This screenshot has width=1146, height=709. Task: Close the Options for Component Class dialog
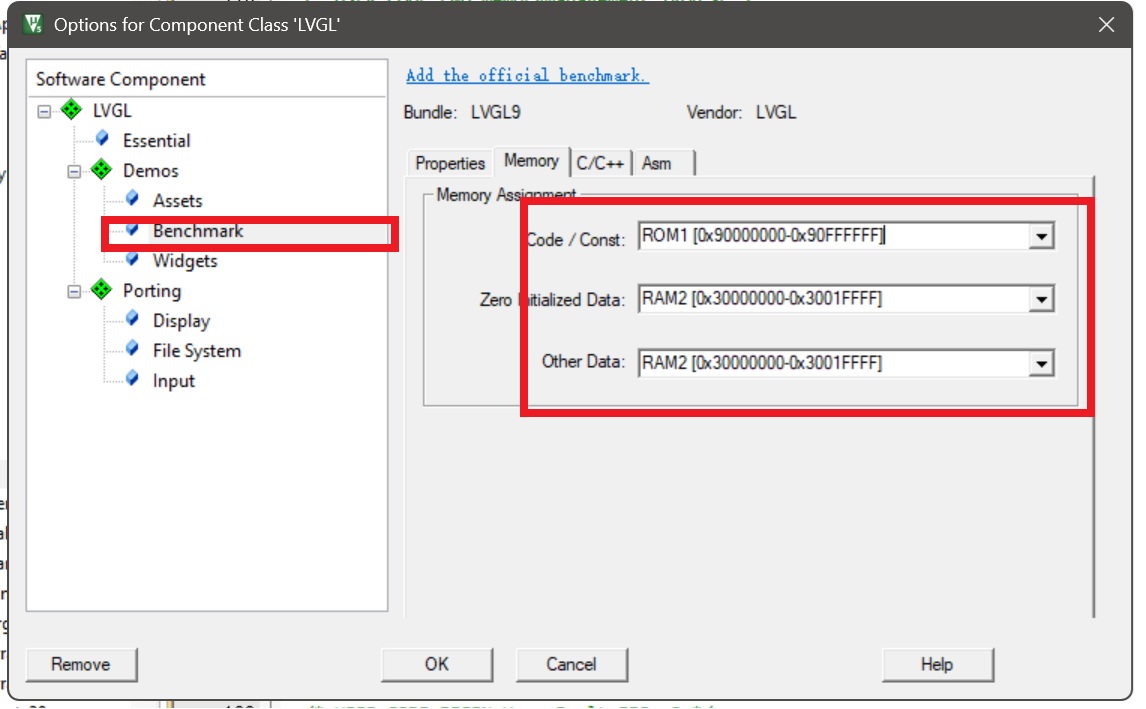click(x=1107, y=24)
